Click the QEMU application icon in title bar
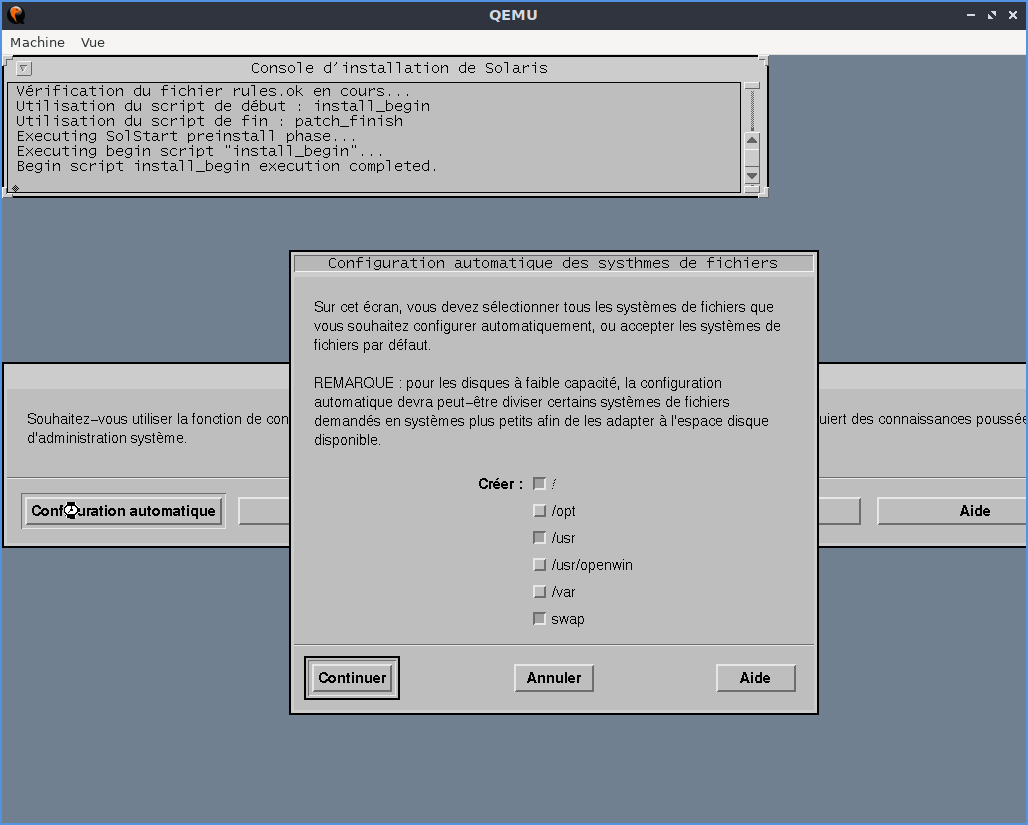This screenshot has height=825, width=1028. coord(16,14)
